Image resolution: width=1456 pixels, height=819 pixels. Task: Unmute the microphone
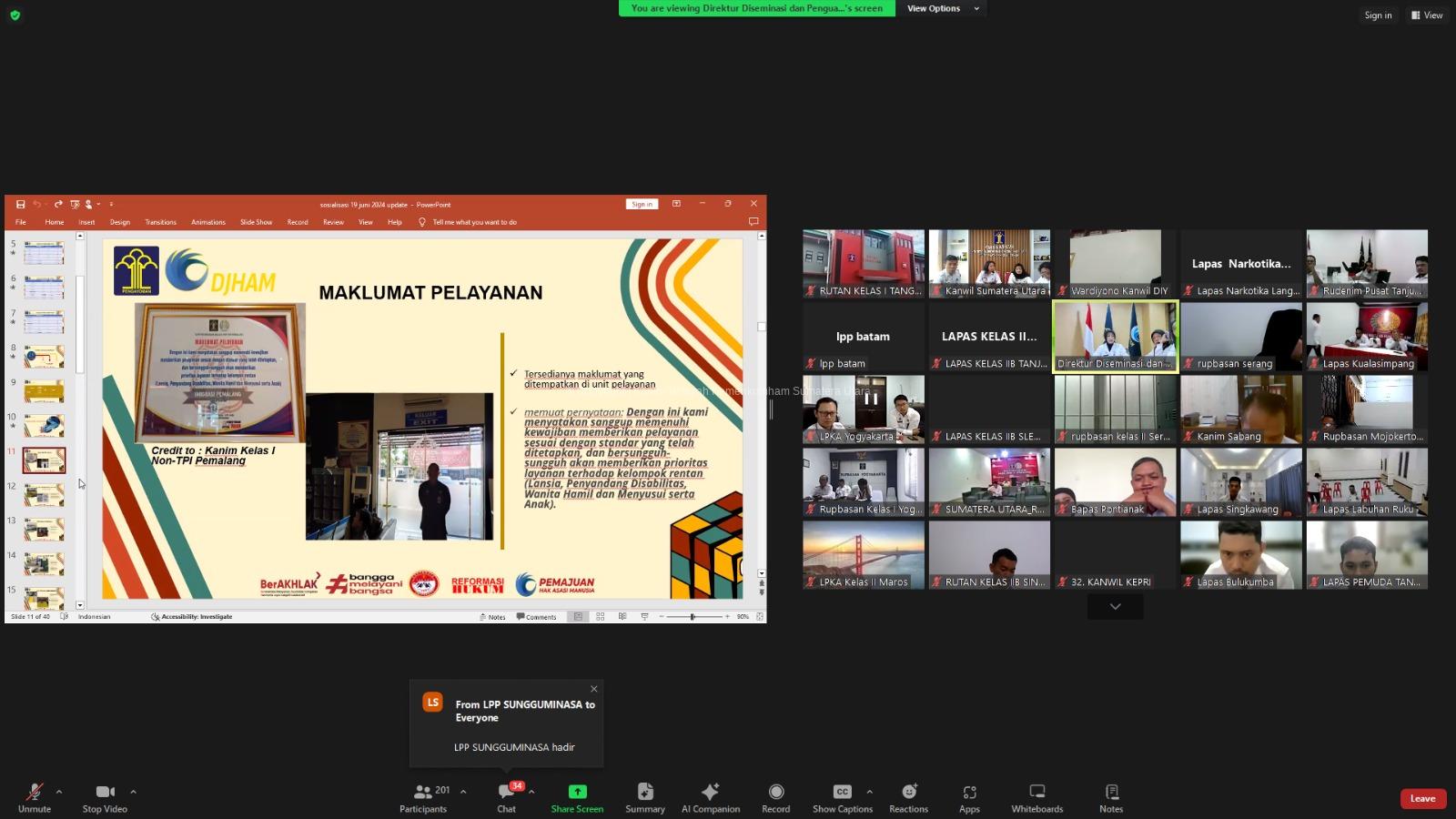pos(35,797)
